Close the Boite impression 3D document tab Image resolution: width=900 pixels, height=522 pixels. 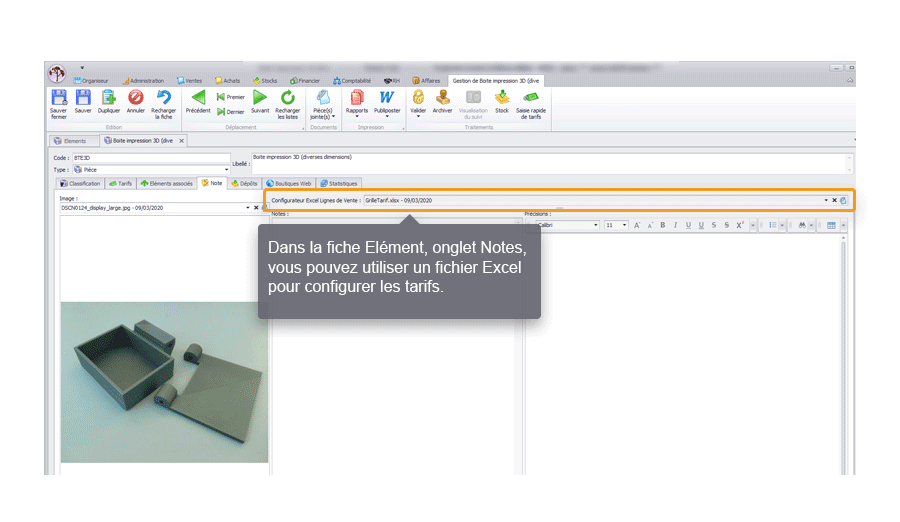[181, 141]
